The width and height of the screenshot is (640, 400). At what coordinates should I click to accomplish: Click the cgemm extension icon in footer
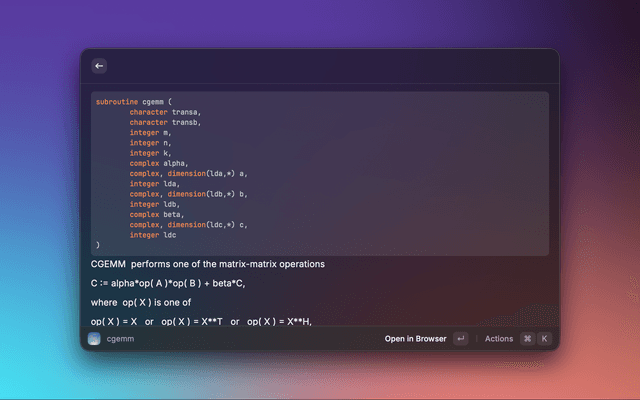(94, 339)
